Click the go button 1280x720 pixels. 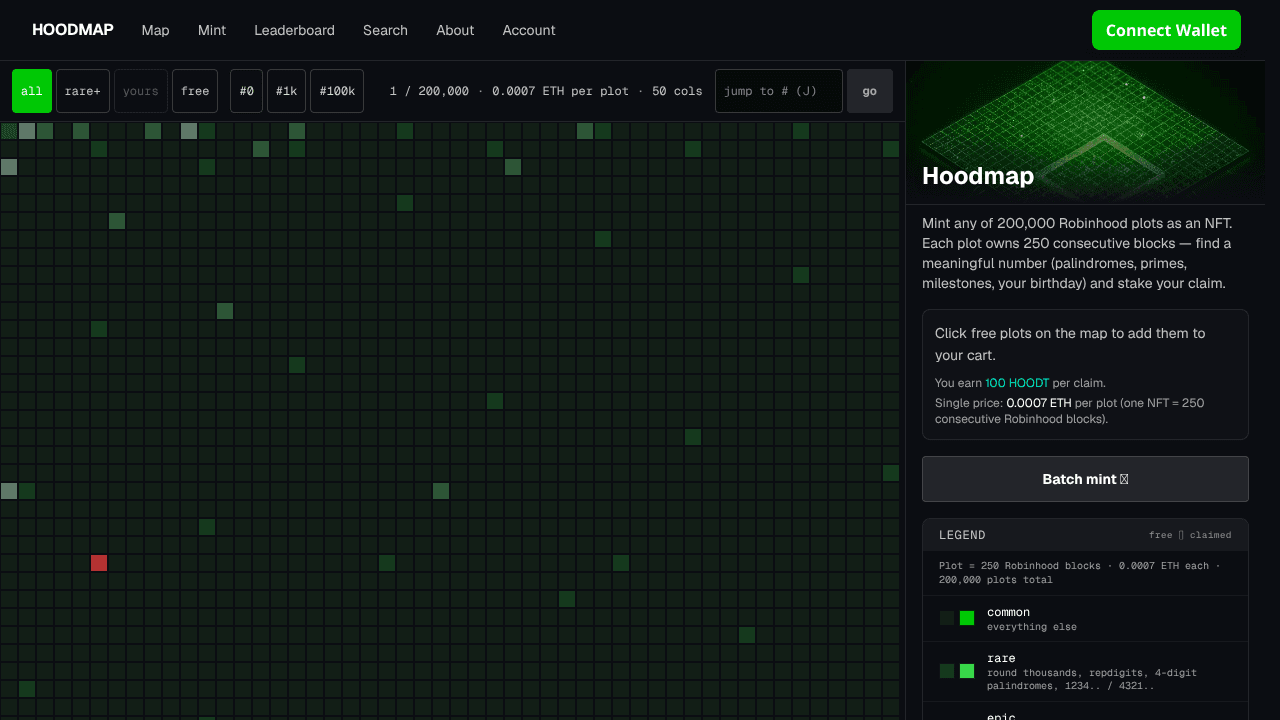pyautogui.click(x=870, y=91)
